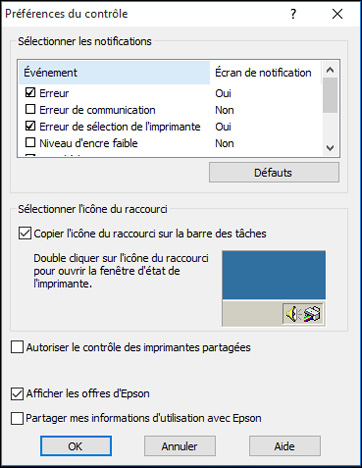Enable Autoriser le contrôle des imprimantes partagées

[17, 347]
